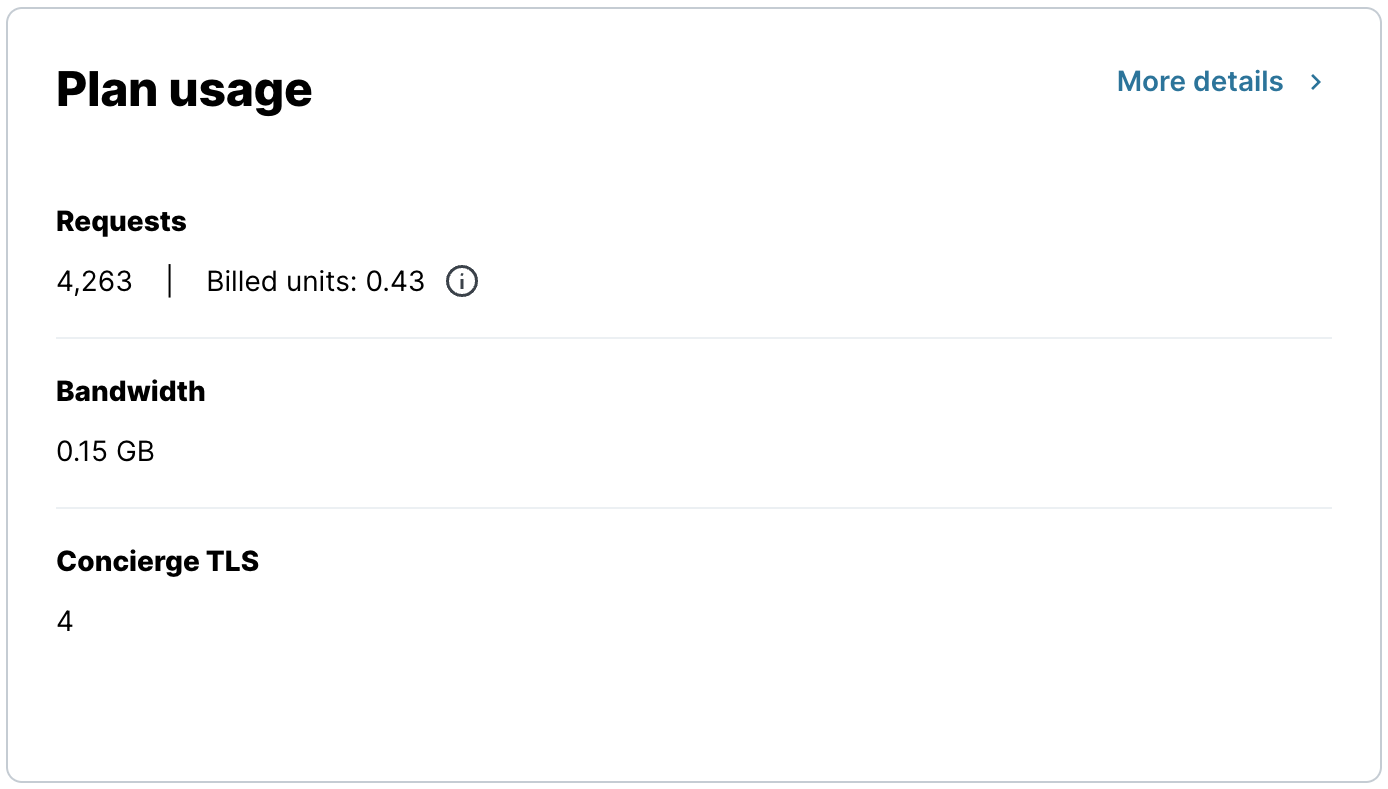
Task: Click the vertical separator after 4,263
Action: [x=170, y=282]
